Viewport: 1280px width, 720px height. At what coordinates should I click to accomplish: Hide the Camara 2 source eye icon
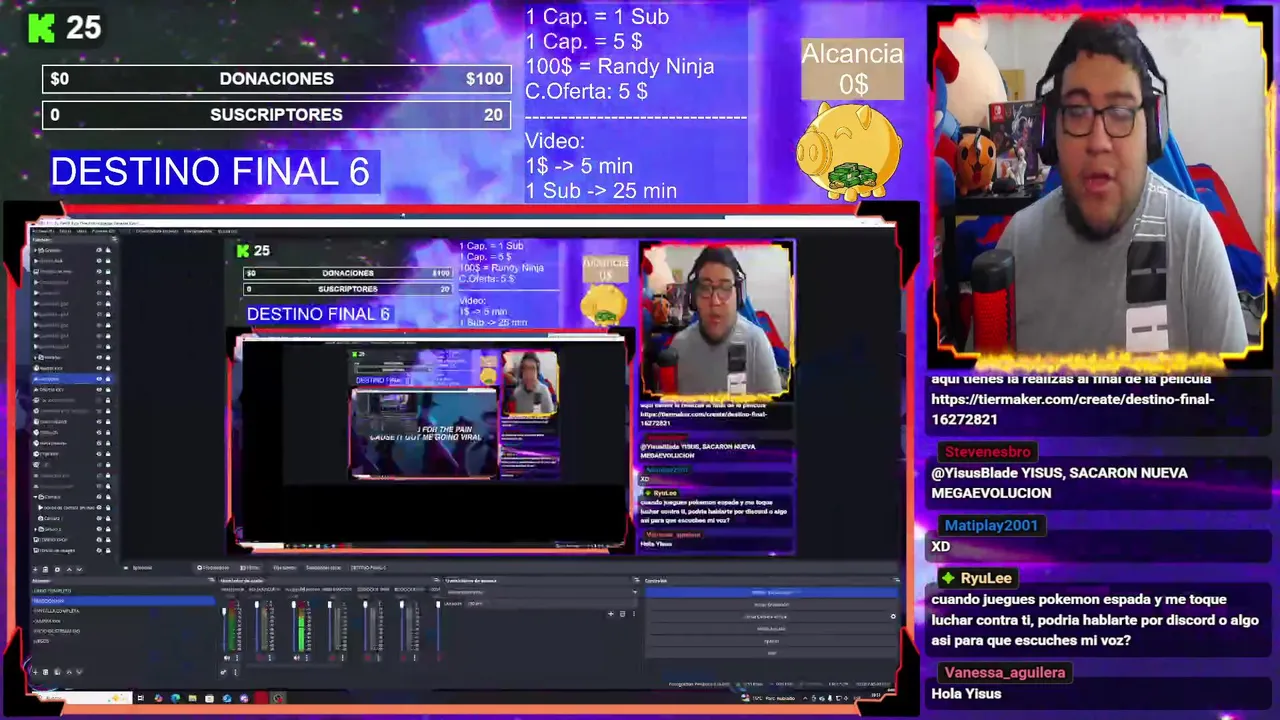coord(99,518)
